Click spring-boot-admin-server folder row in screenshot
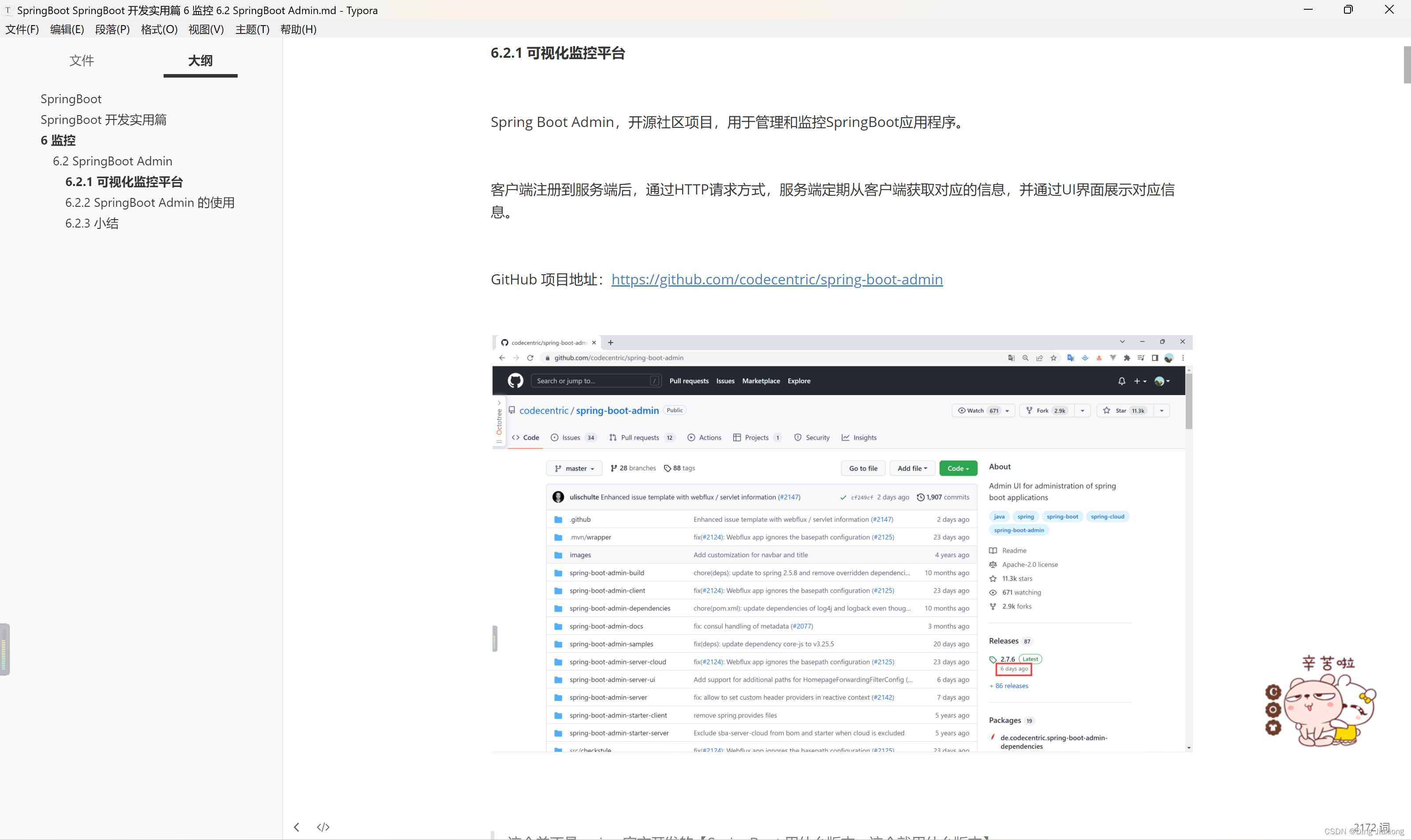Viewport: 1411px width, 840px height. [x=761, y=698]
